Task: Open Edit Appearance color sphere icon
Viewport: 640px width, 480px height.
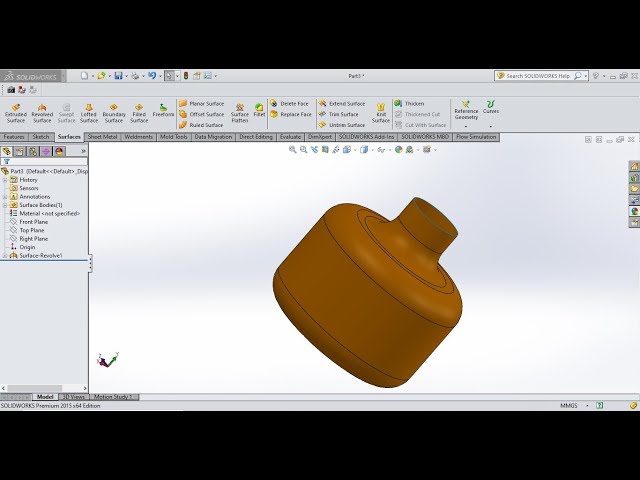Action: (x=398, y=150)
